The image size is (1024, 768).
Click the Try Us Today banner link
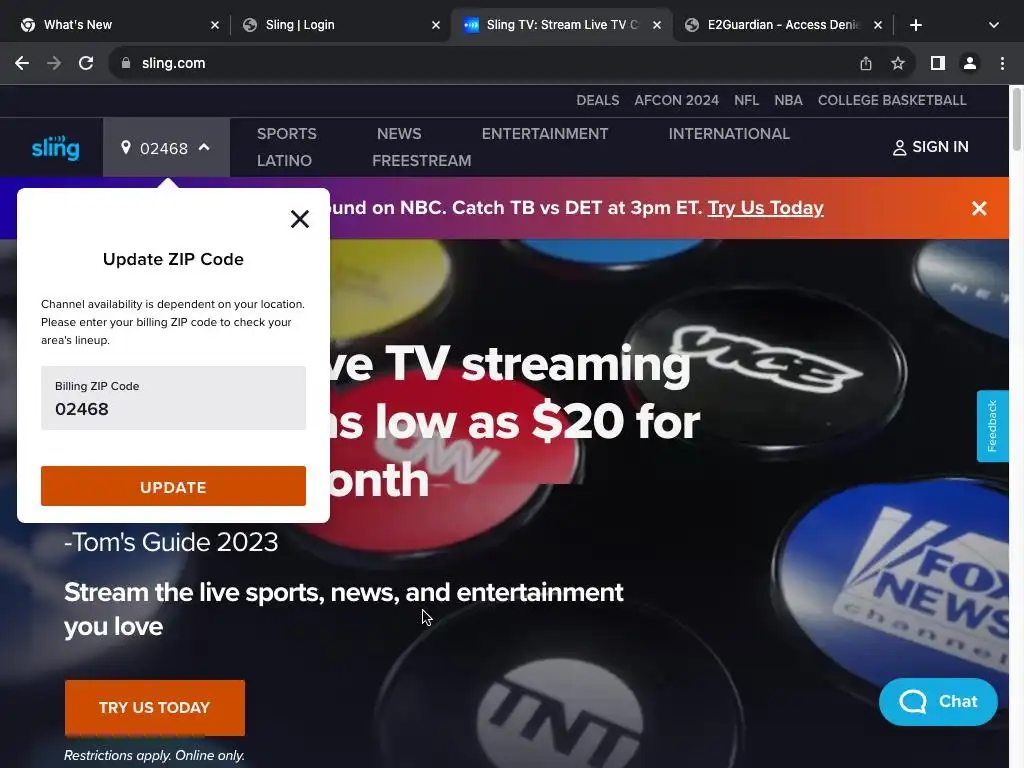pyautogui.click(x=765, y=208)
